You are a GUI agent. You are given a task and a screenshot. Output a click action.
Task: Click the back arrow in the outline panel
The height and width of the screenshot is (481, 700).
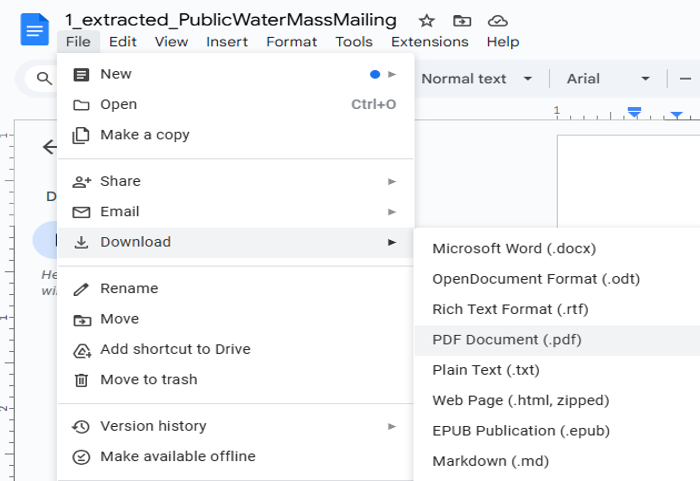pos(50,146)
